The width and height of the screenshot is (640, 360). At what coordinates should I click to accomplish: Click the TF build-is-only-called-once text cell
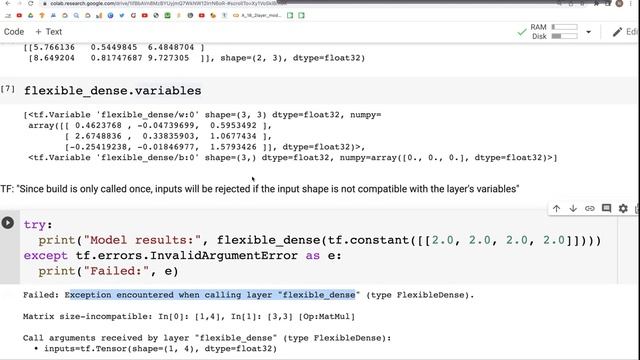click(260, 189)
